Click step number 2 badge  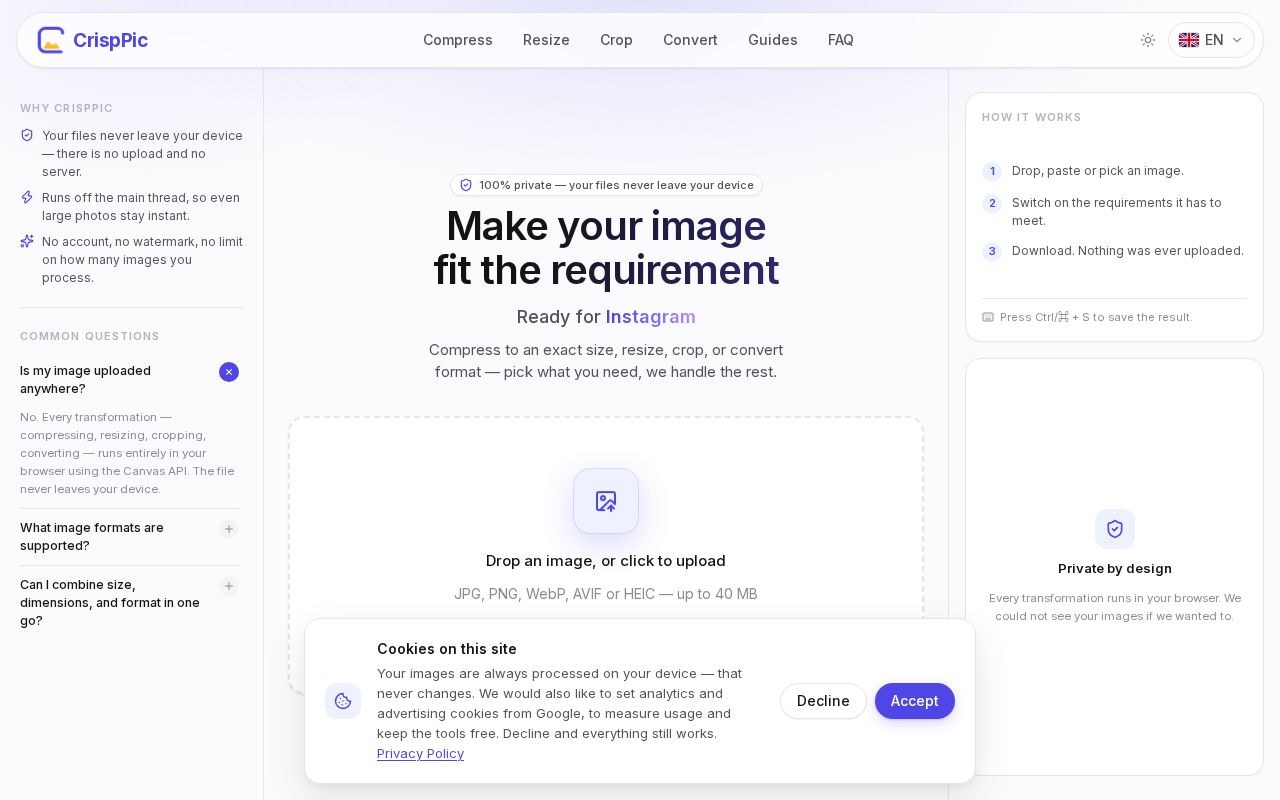[992, 203]
